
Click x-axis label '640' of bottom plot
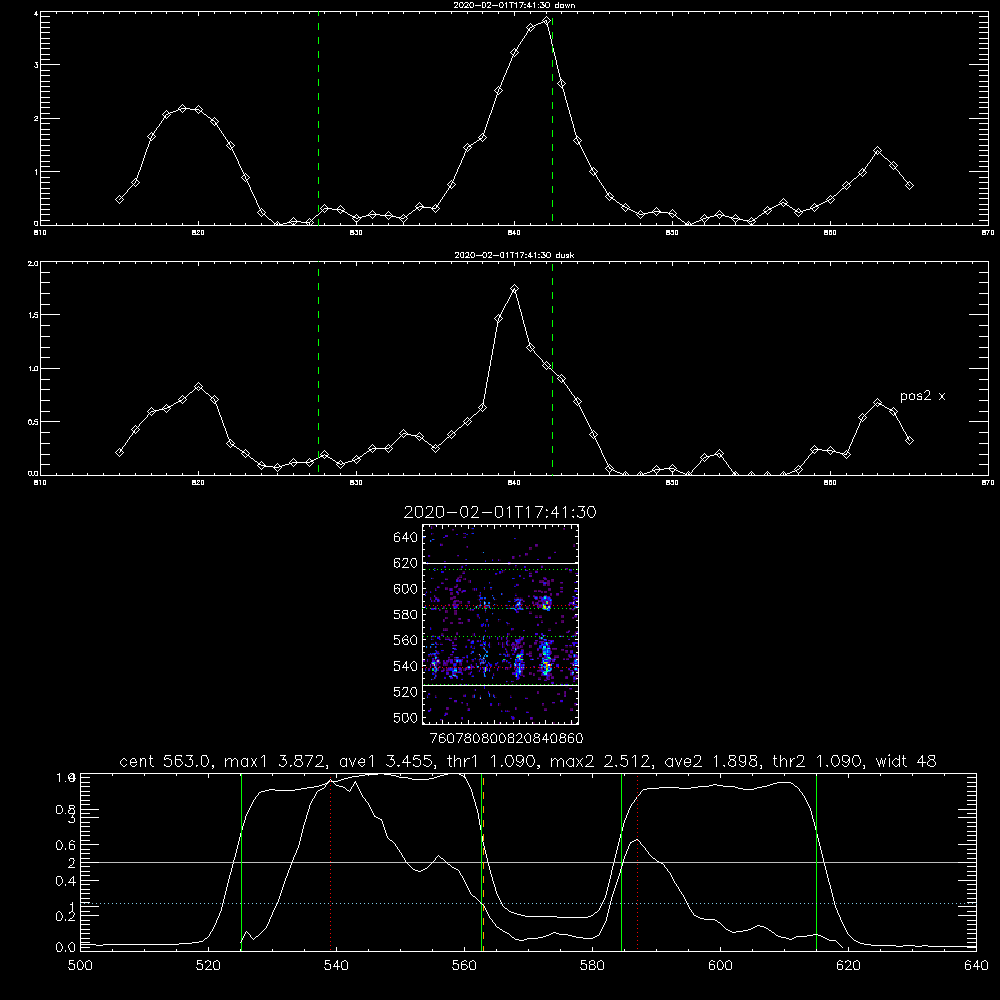coord(976,966)
